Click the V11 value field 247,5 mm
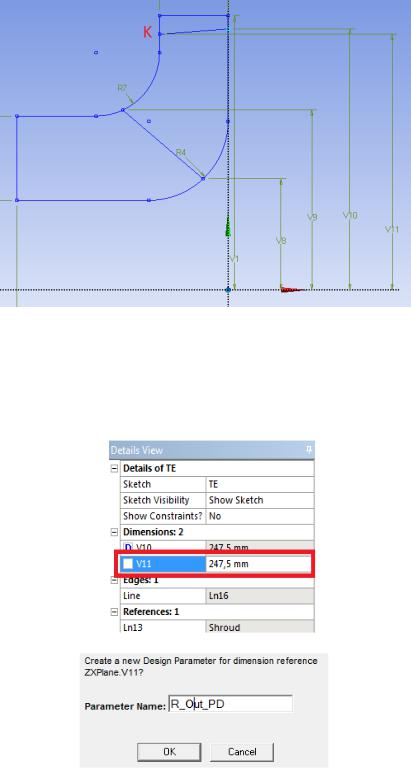 260,564
